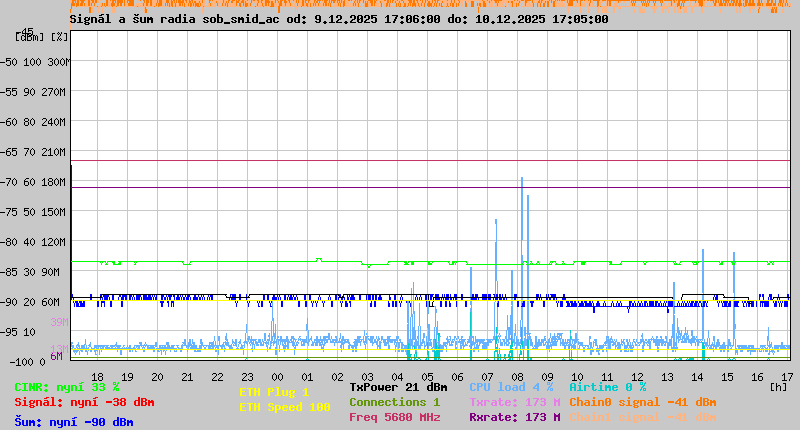The height and width of the screenshot is (430, 800).
Task: Click the y-axis row "-50 100 300M"
Action: (35, 62)
